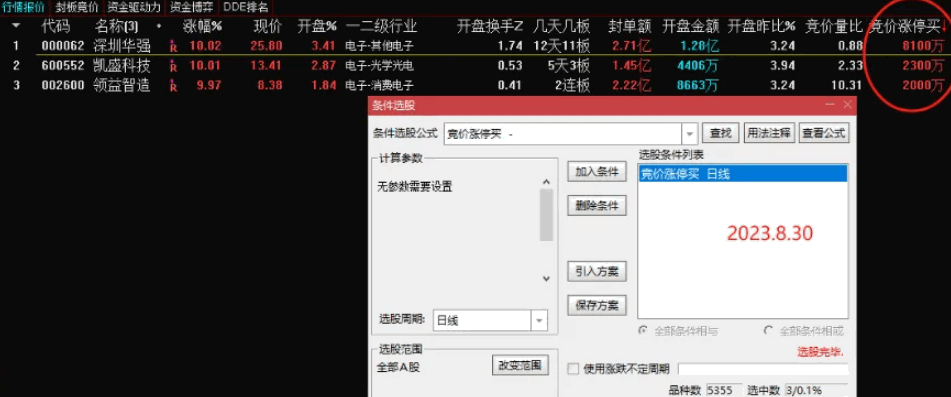
Task: Click the 查找 button
Action: point(721,133)
